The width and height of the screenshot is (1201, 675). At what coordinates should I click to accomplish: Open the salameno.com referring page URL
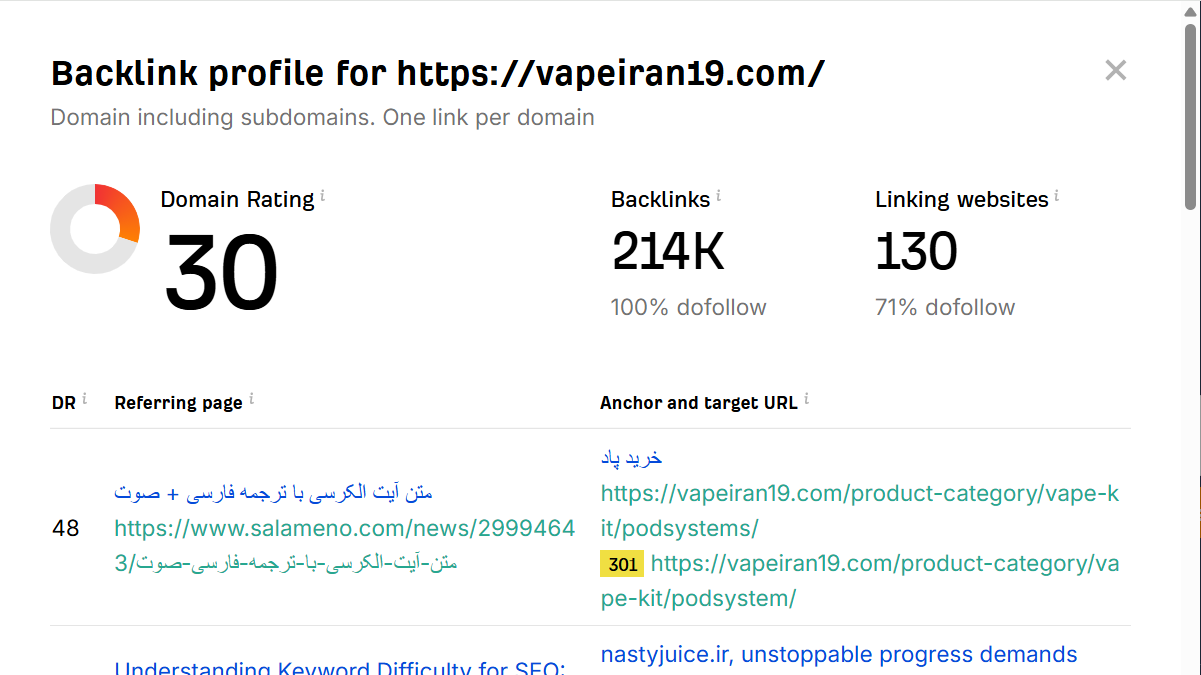344,528
